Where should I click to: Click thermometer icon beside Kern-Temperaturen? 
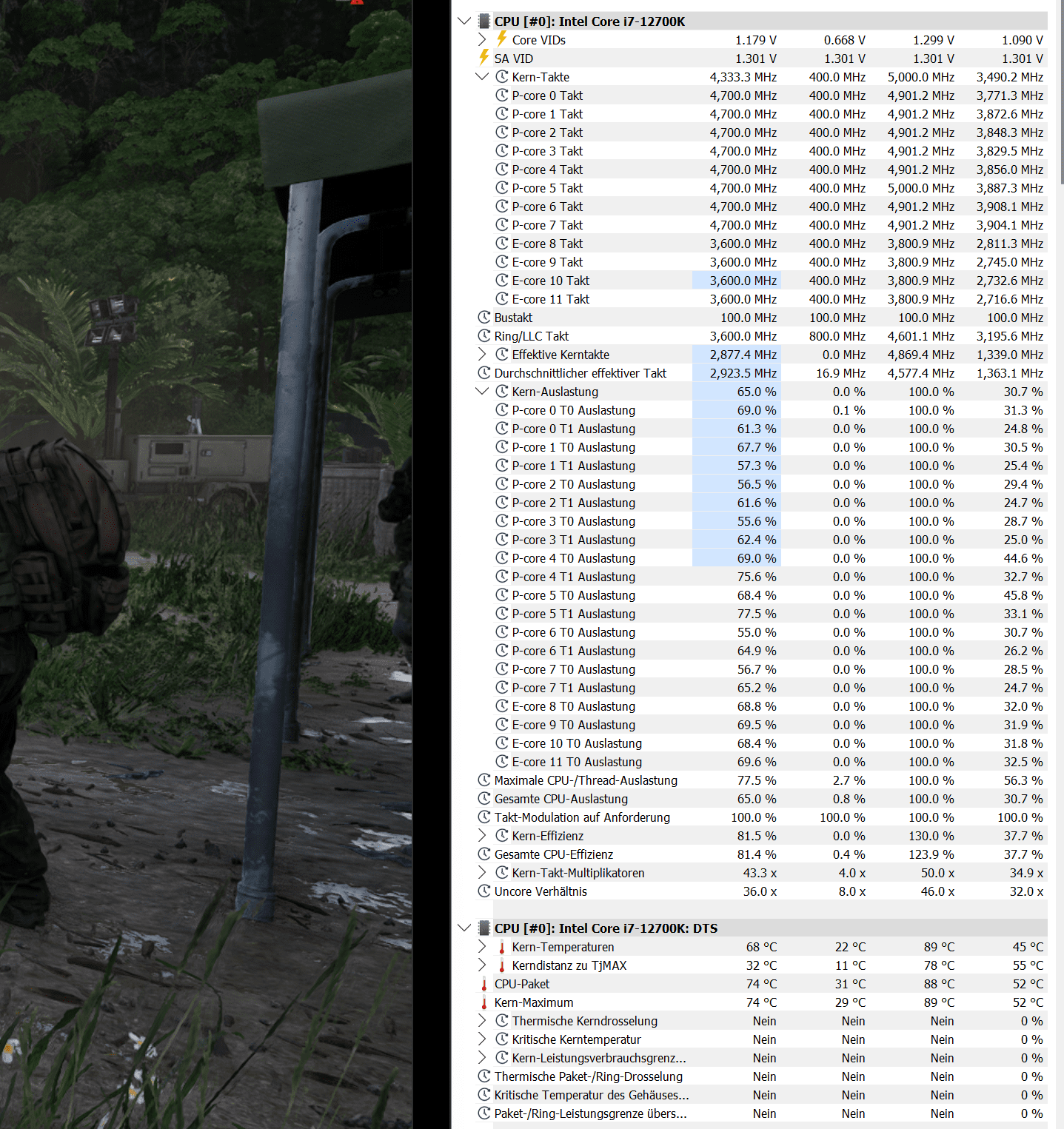click(502, 947)
